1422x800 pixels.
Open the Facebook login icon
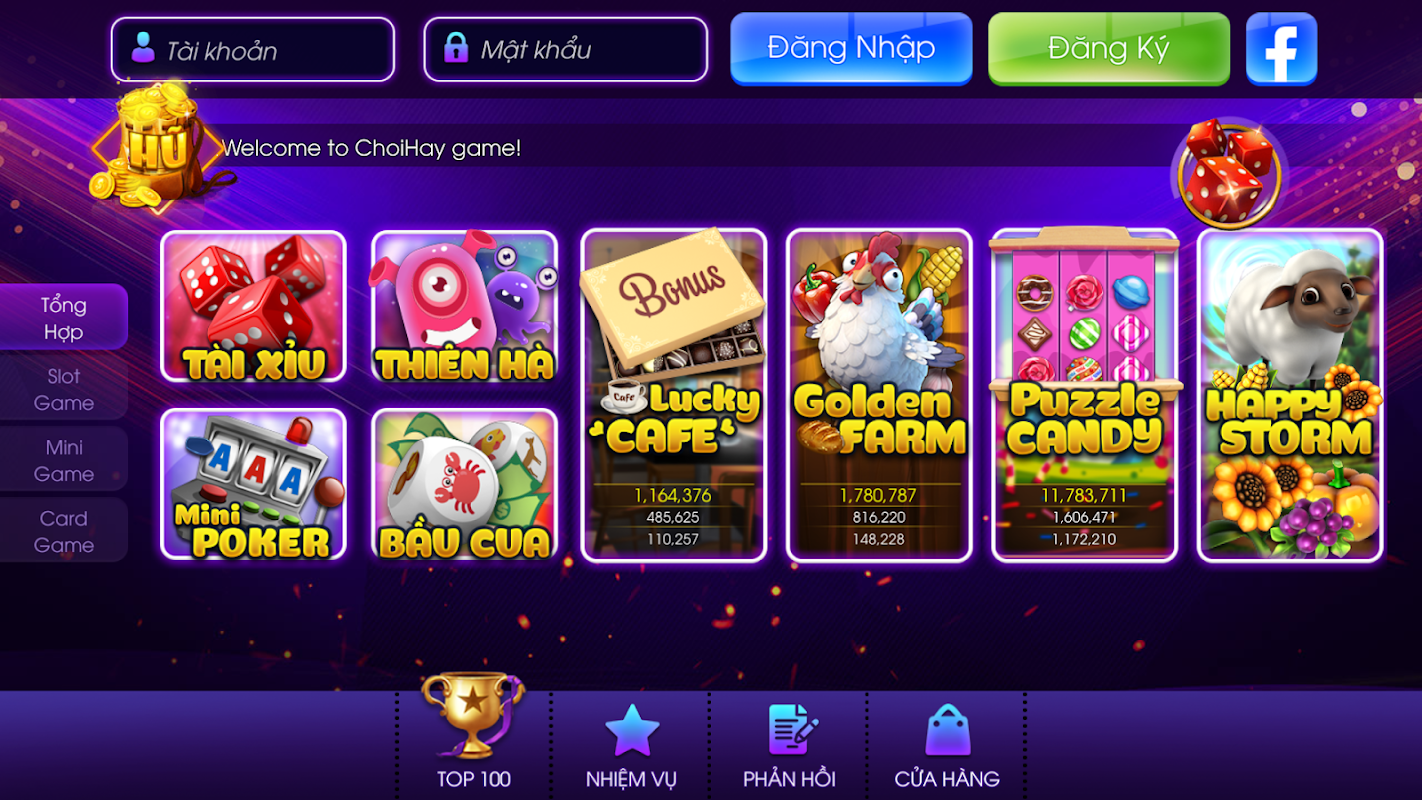tap(1281, 49)
